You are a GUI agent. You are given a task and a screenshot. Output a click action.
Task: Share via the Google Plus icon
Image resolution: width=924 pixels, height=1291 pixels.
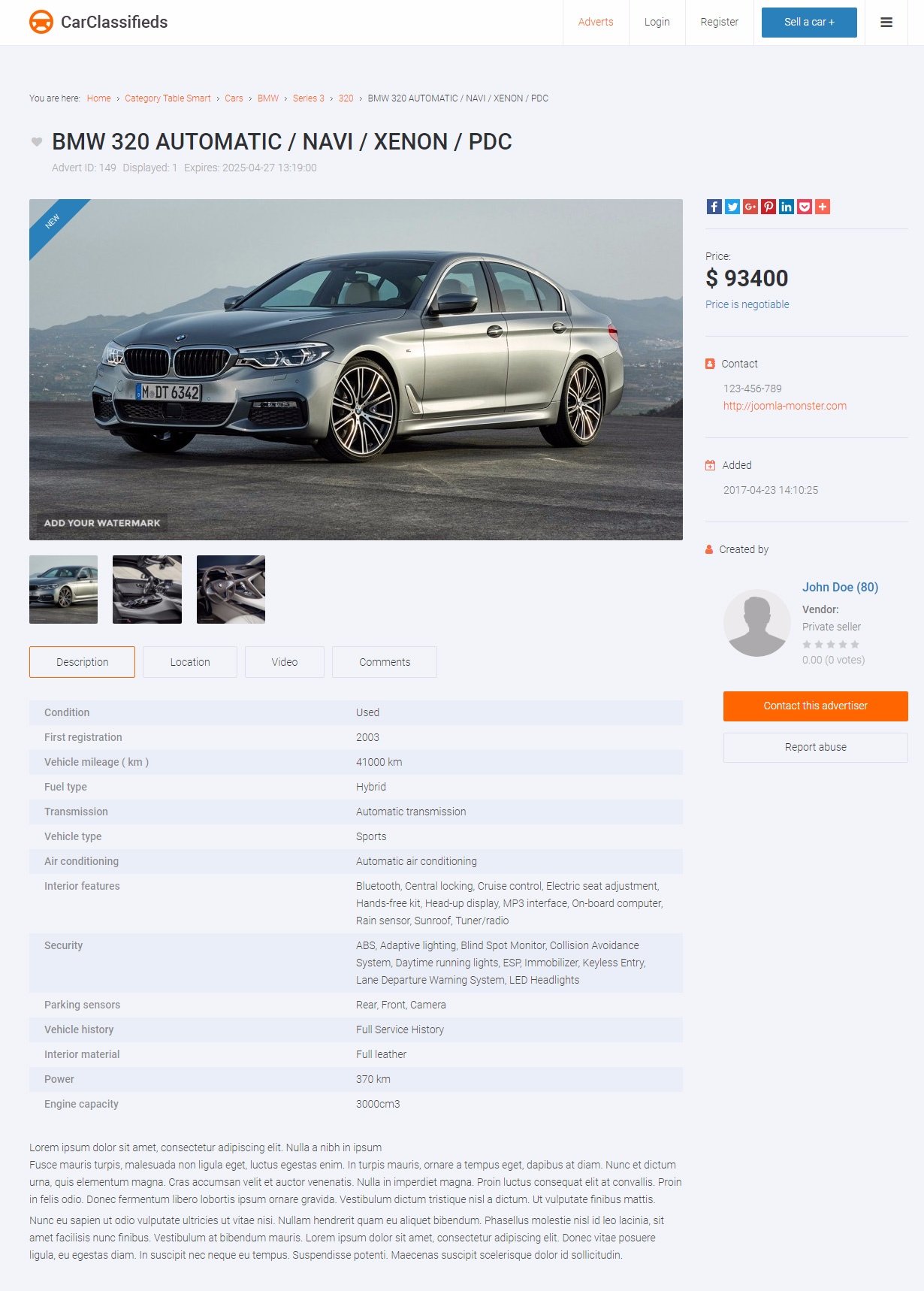click(750, 207)
